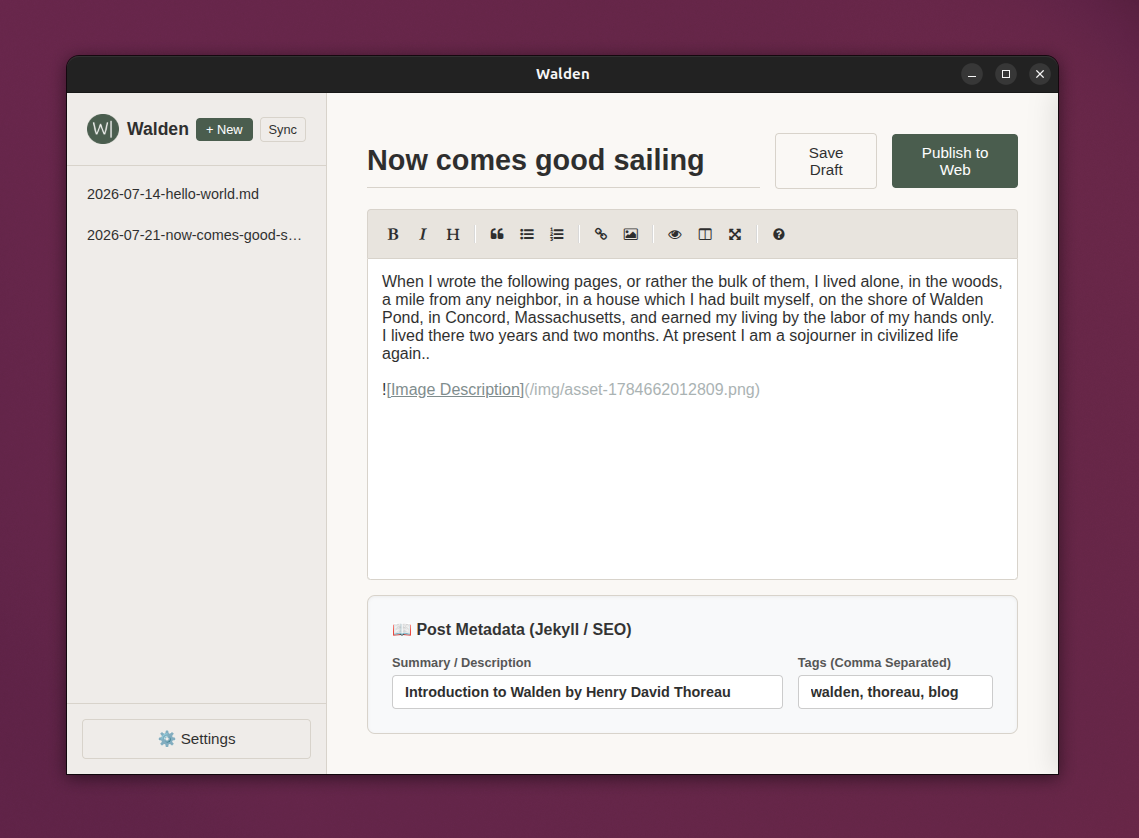Focus the Summary / Description field

point(587,692)
